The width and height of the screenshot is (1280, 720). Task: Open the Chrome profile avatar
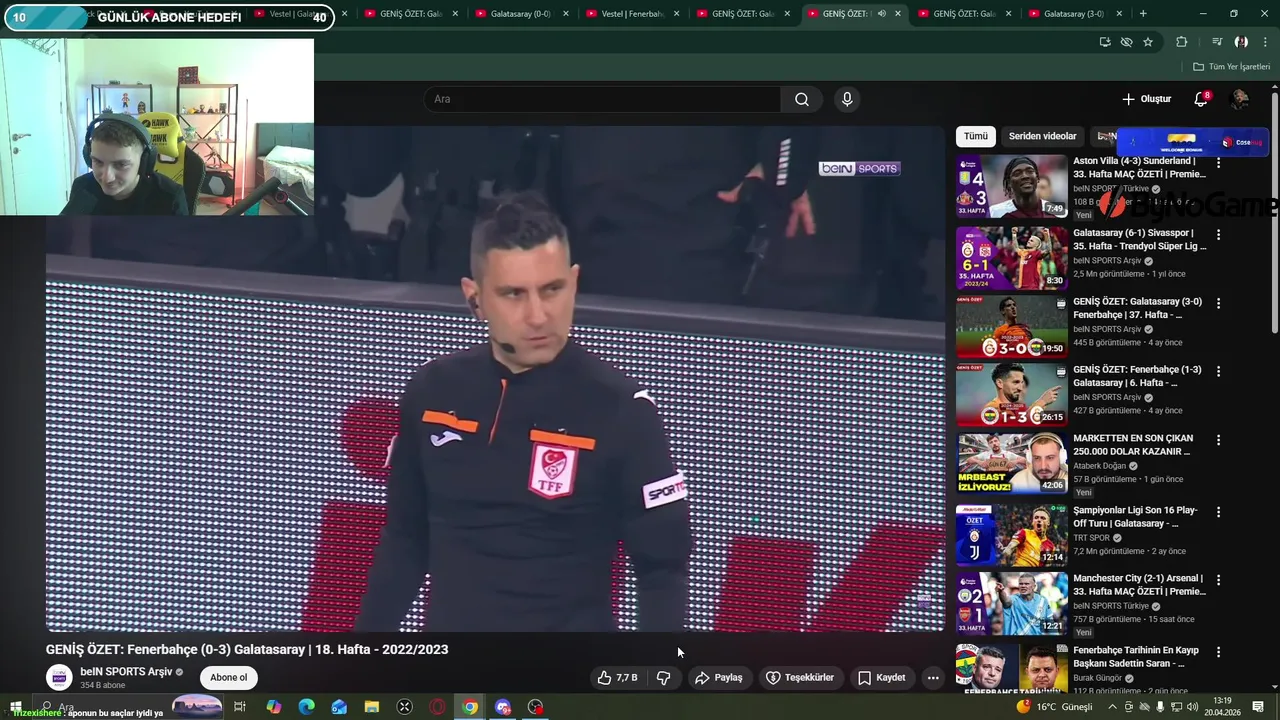(x=1241, y=42)
